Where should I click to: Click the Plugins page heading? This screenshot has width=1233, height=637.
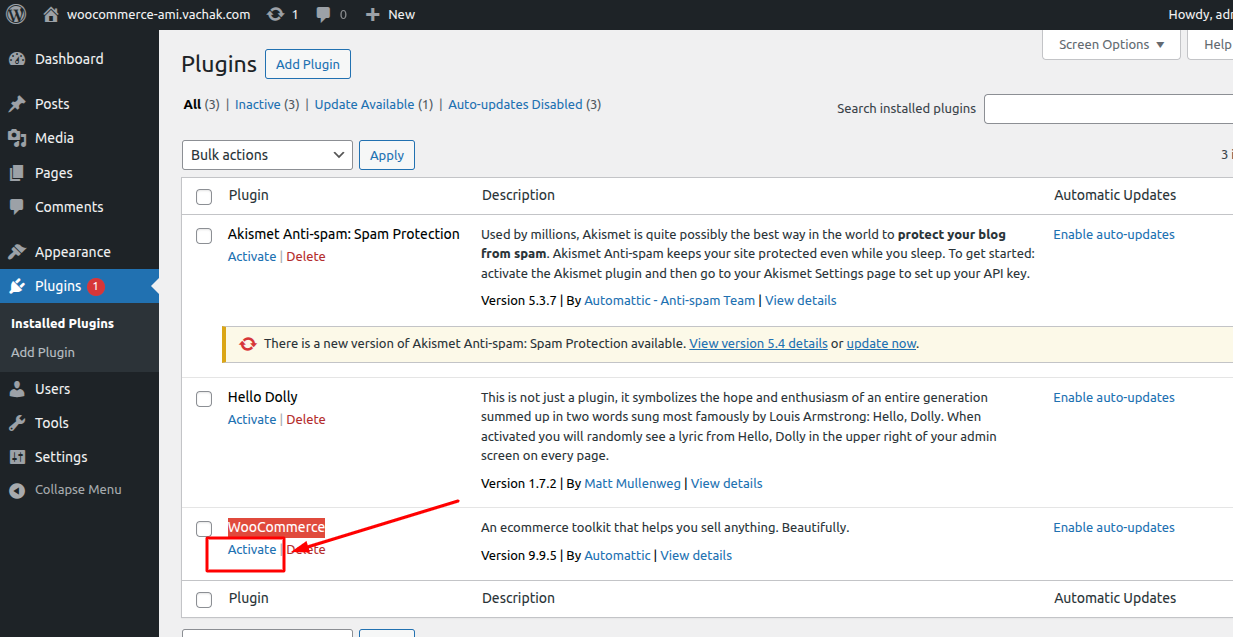pyautogui.click(x=219, y=65)
